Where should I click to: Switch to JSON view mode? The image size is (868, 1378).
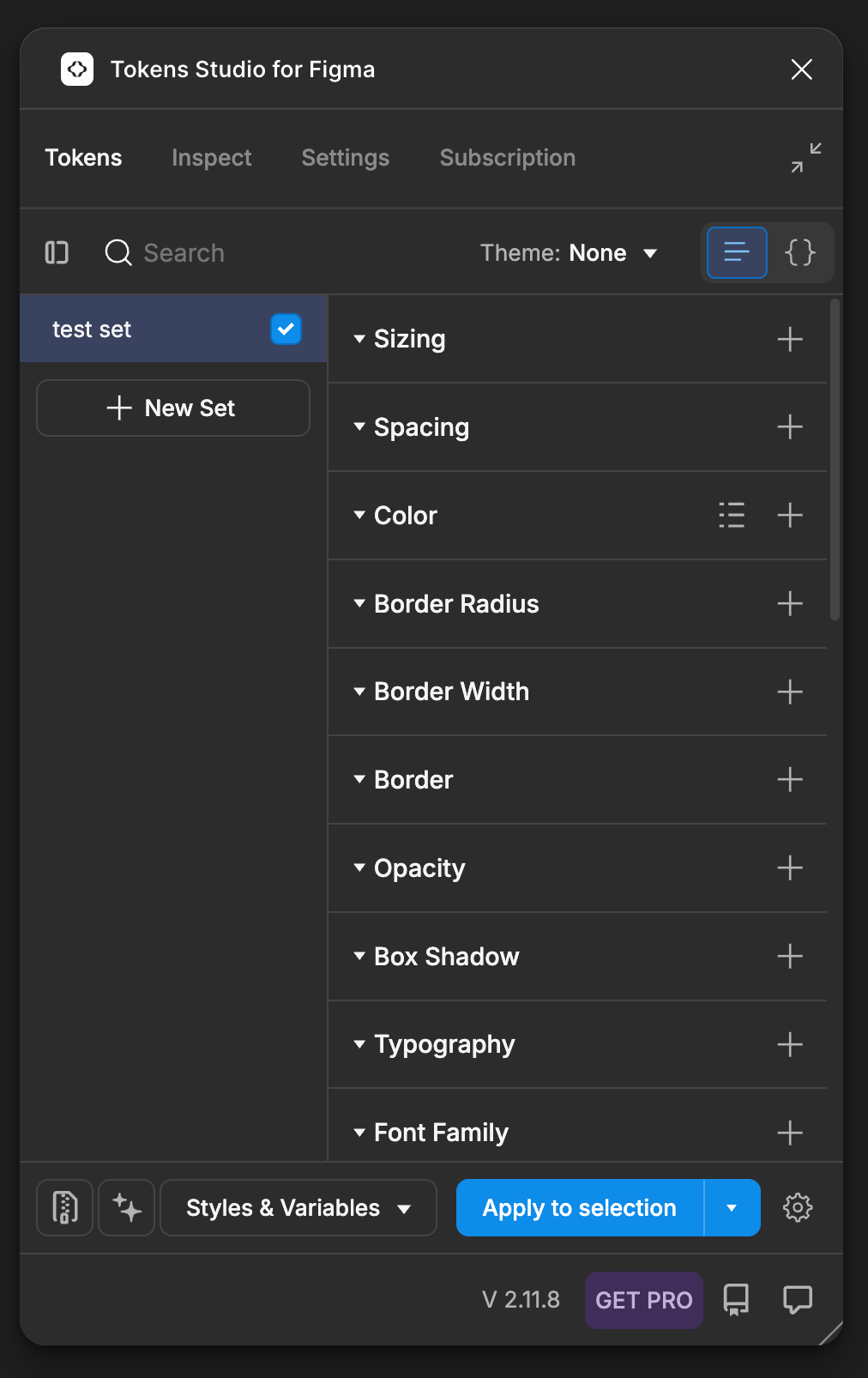(800, 252)
